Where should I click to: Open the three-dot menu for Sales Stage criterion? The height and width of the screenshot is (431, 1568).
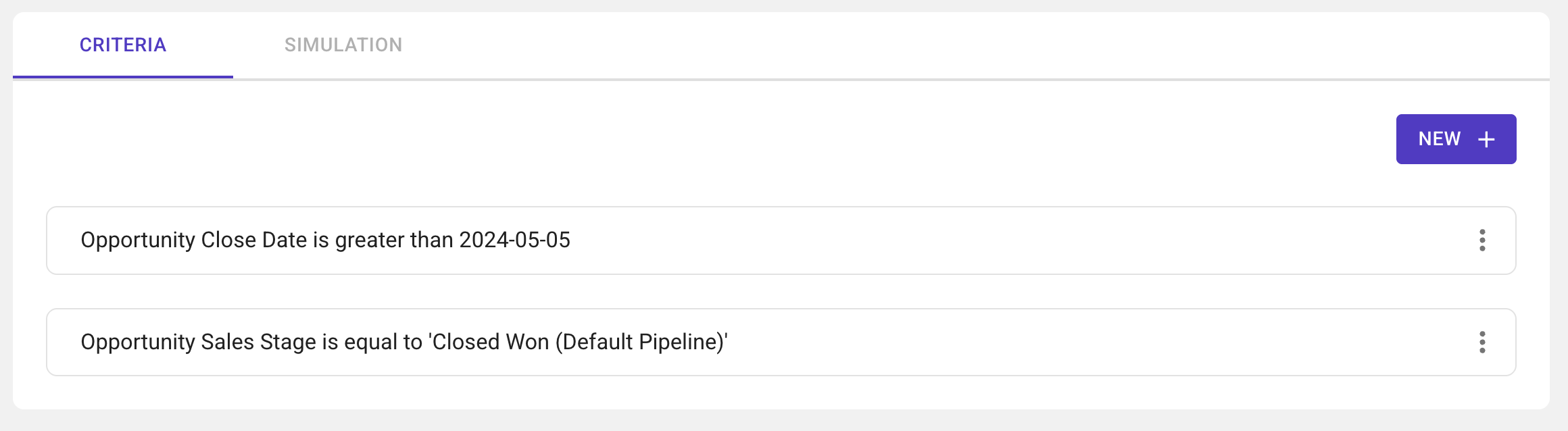click(x=1482, y=343)
